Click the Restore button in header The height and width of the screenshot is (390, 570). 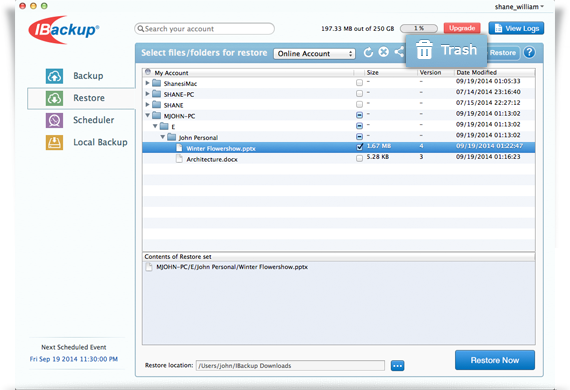(503, 53)
